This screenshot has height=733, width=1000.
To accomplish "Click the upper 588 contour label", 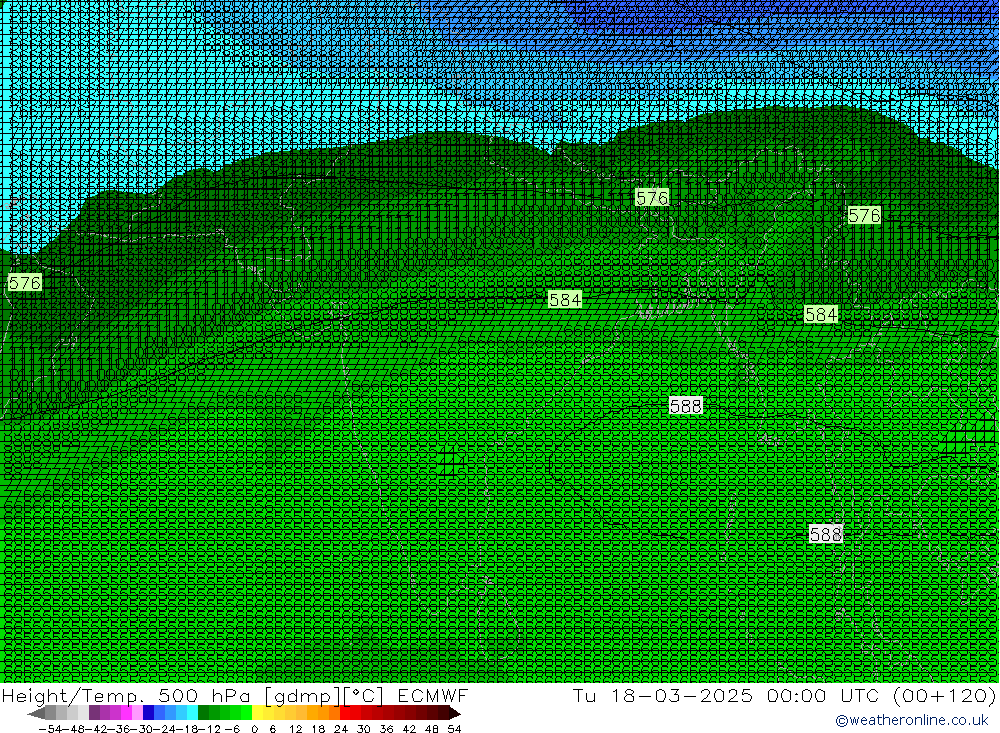I will point(686,406).
